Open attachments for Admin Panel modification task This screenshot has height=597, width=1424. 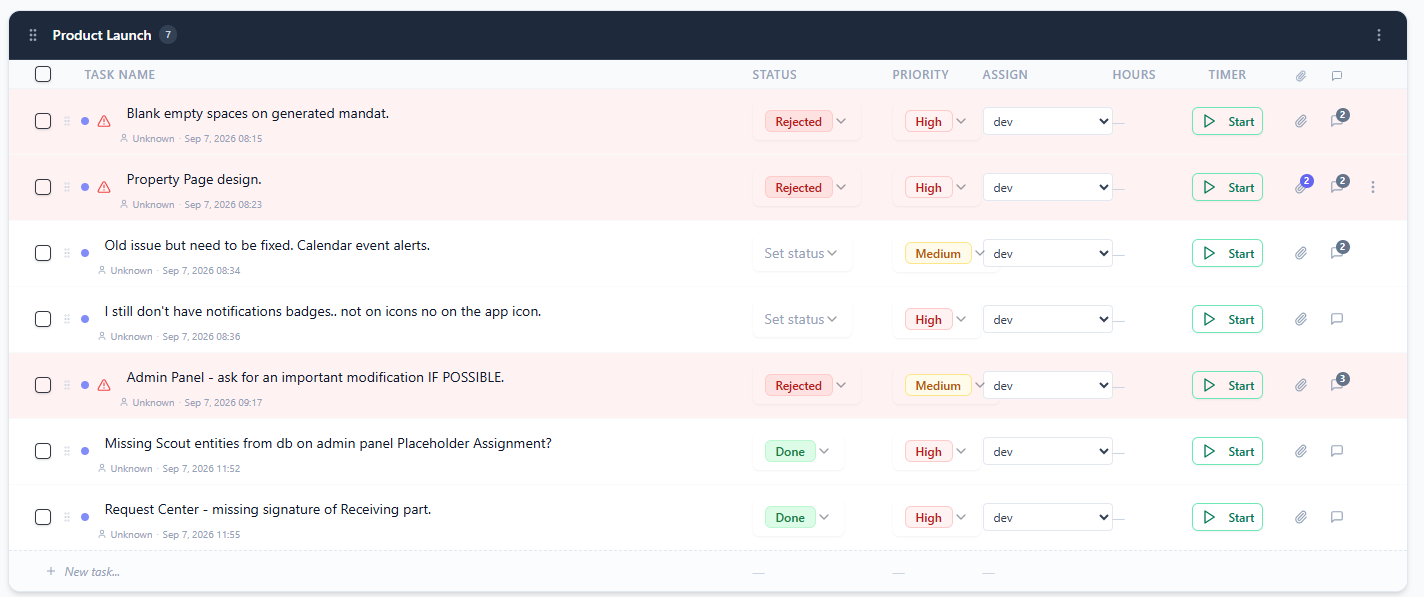1301,385
